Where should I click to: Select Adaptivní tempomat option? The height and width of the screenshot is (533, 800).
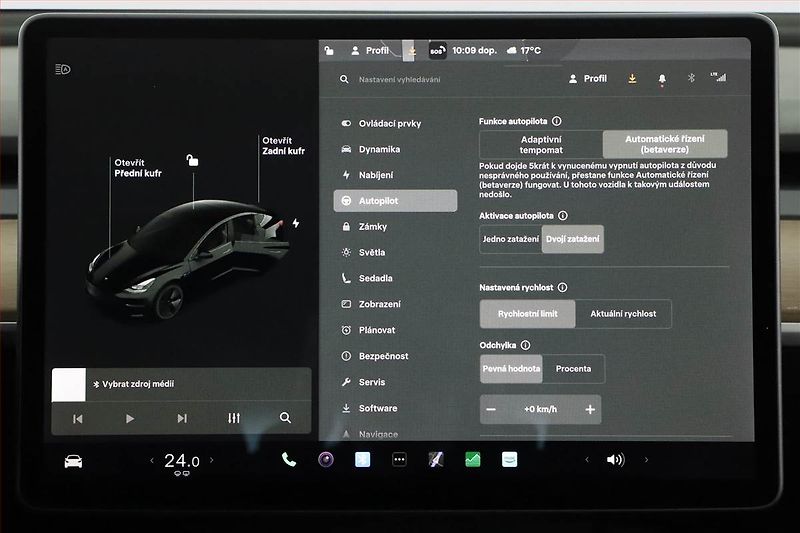click(x=541, y=144)
